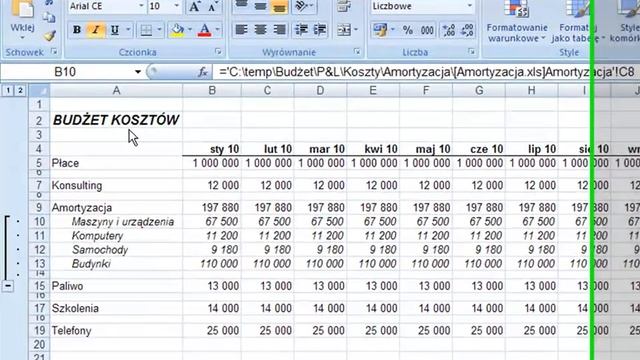
Task: Decrease the decimal places
Action: 467,30
